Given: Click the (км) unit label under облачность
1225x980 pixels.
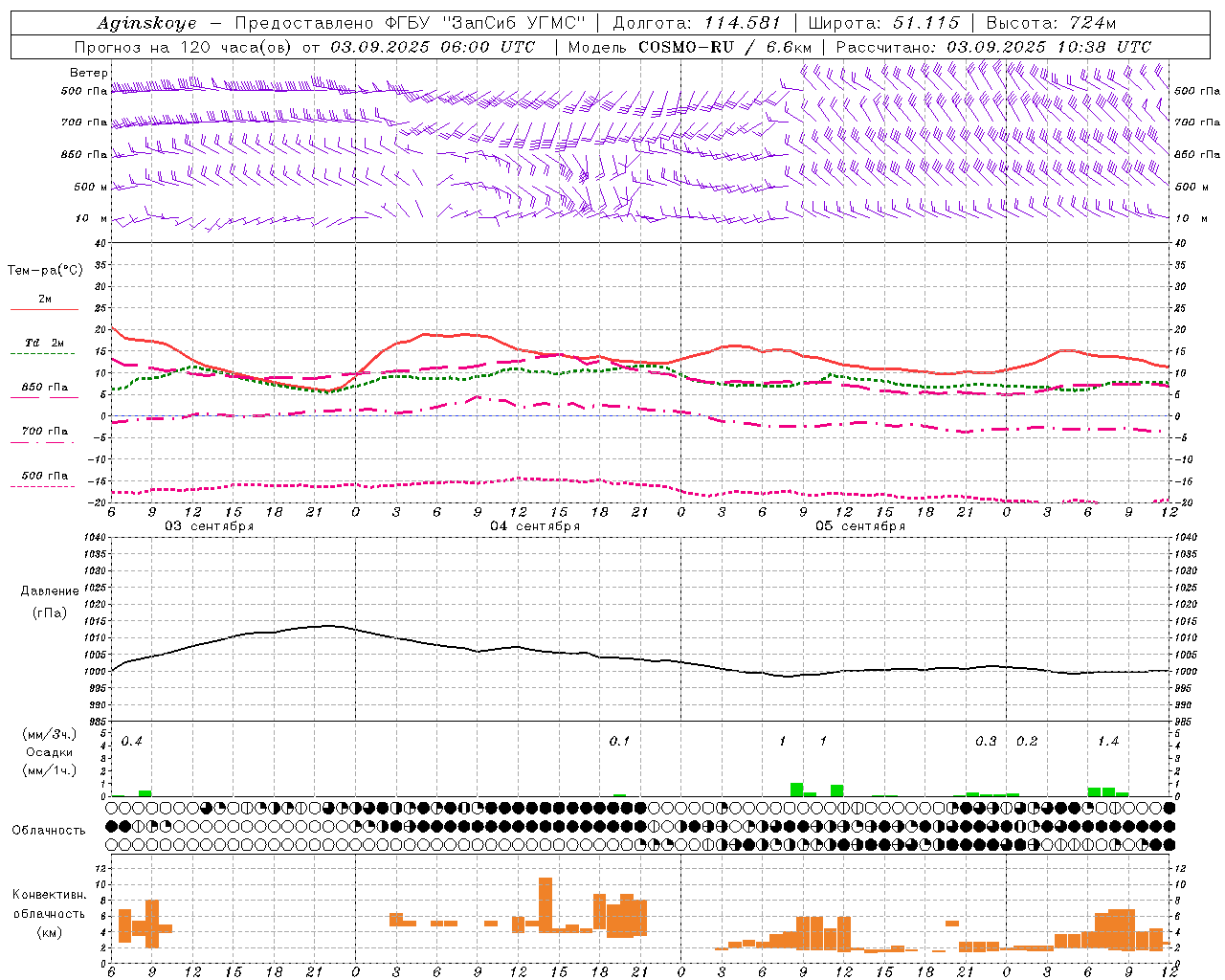Looking at the screenshot, I should pos(50,932).
